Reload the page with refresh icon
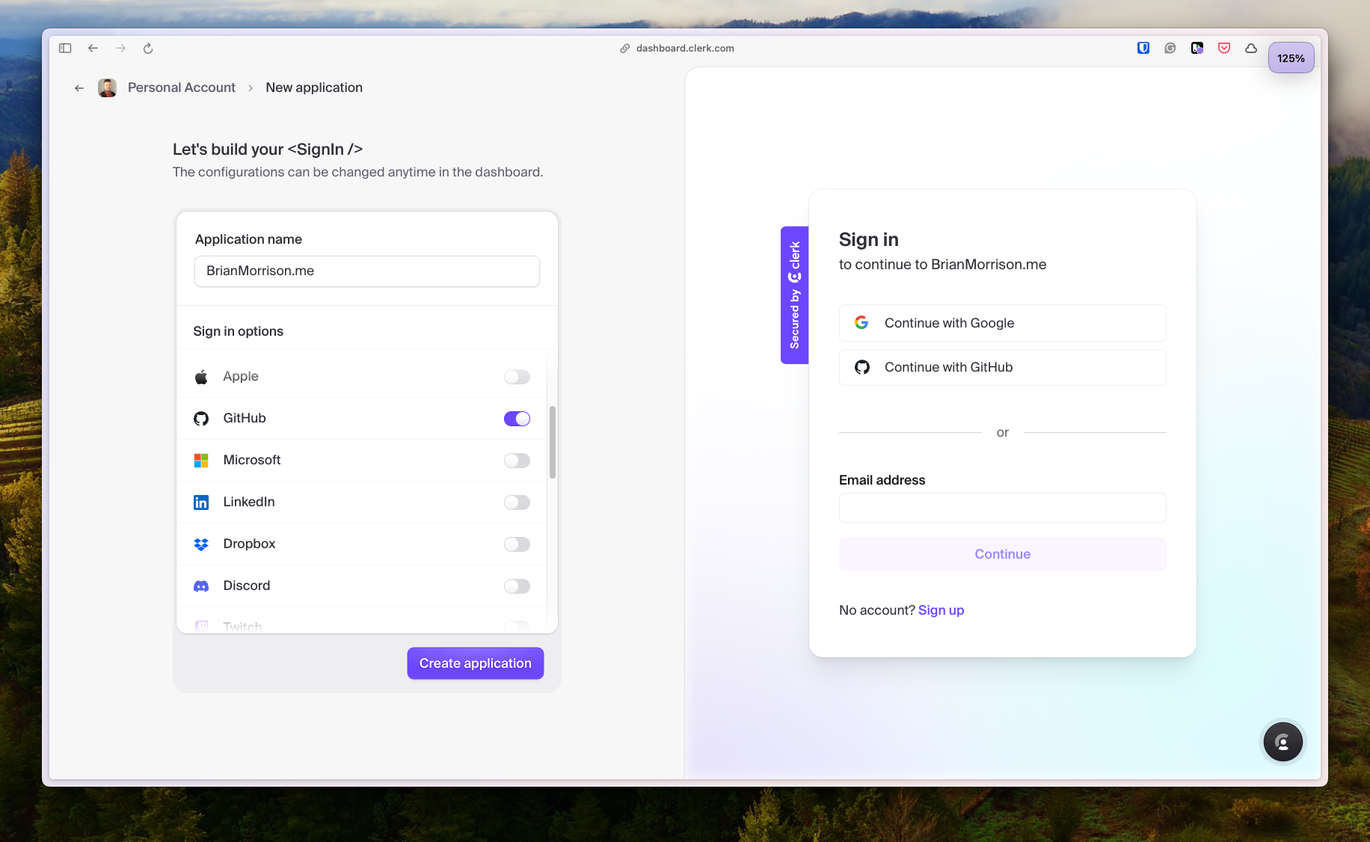This screenshot has height=842, width=1370. pyautogui.click(x=148, y=48)
